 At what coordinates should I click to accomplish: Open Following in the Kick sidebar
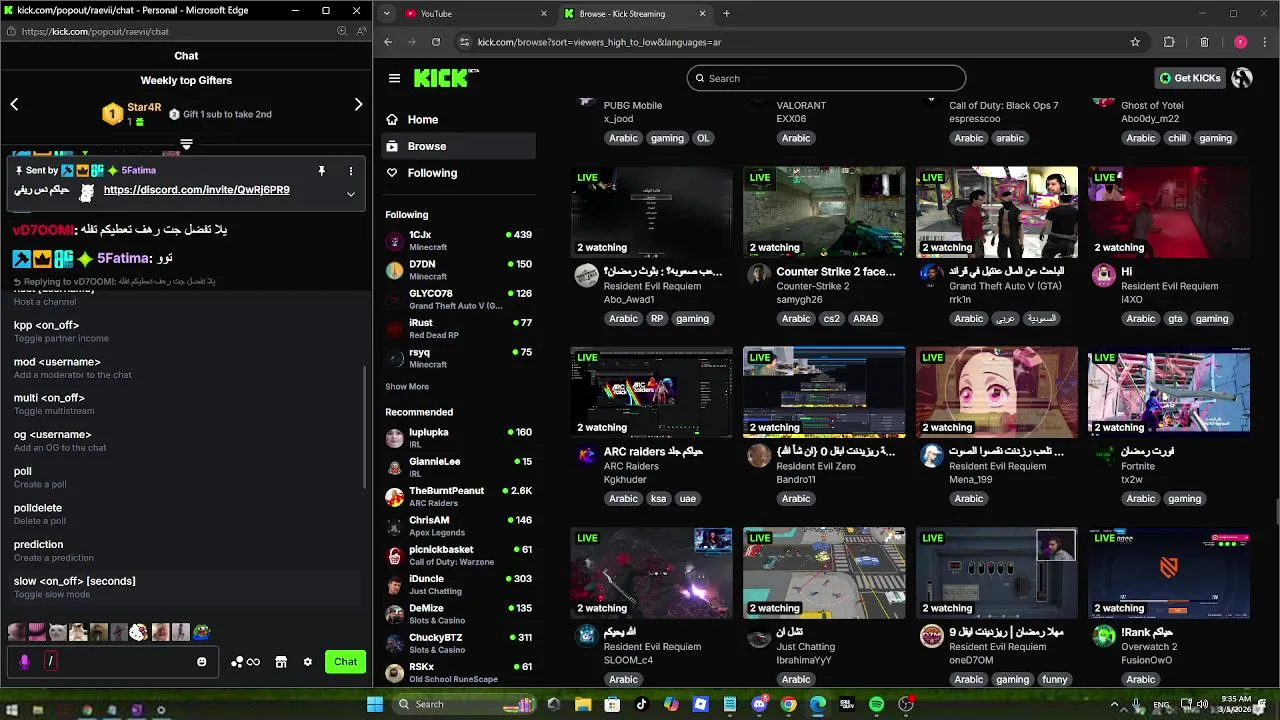tap(458, 173)
